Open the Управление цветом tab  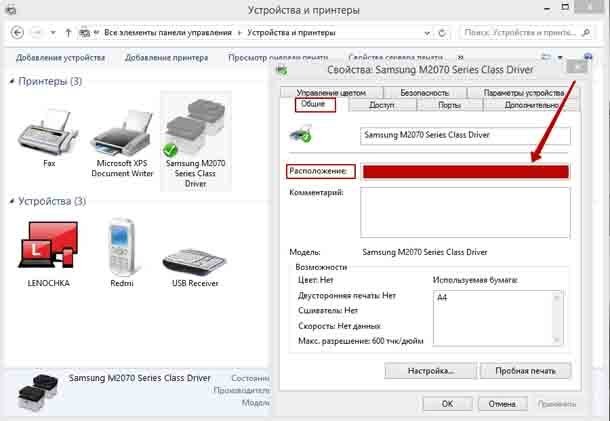(x=331, y=93)
